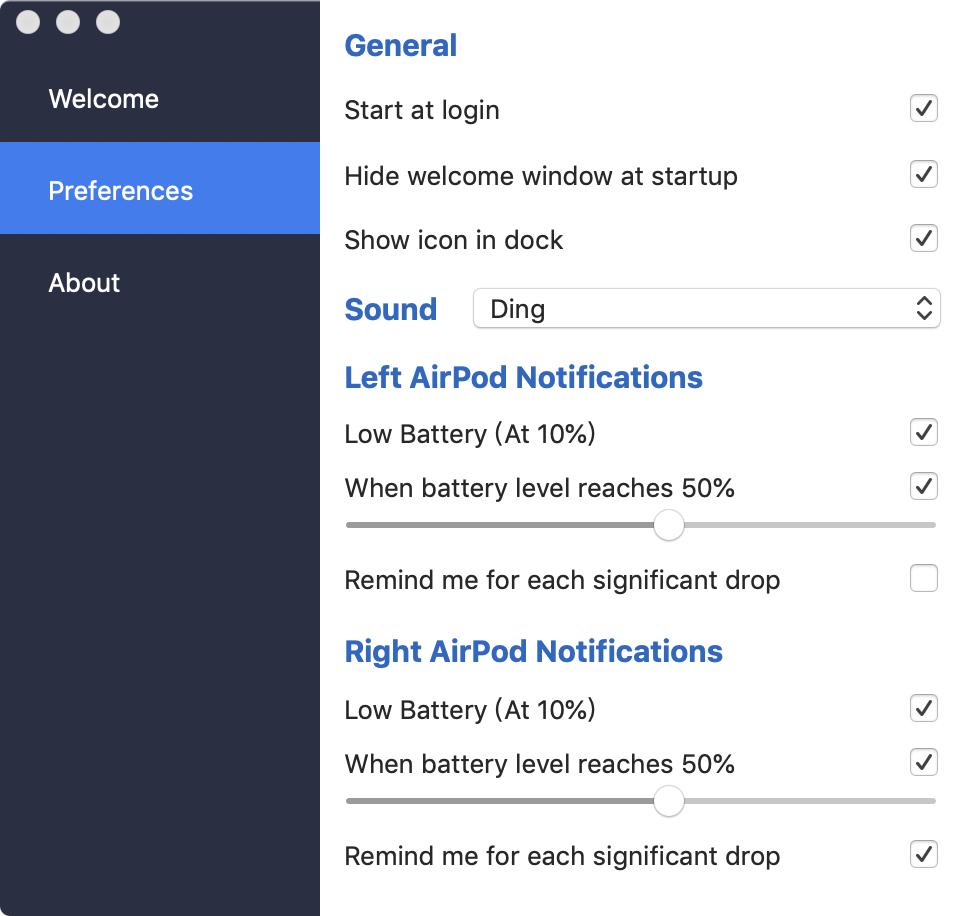
Task: Close the preferences window
Action: [x=28, y=22]
